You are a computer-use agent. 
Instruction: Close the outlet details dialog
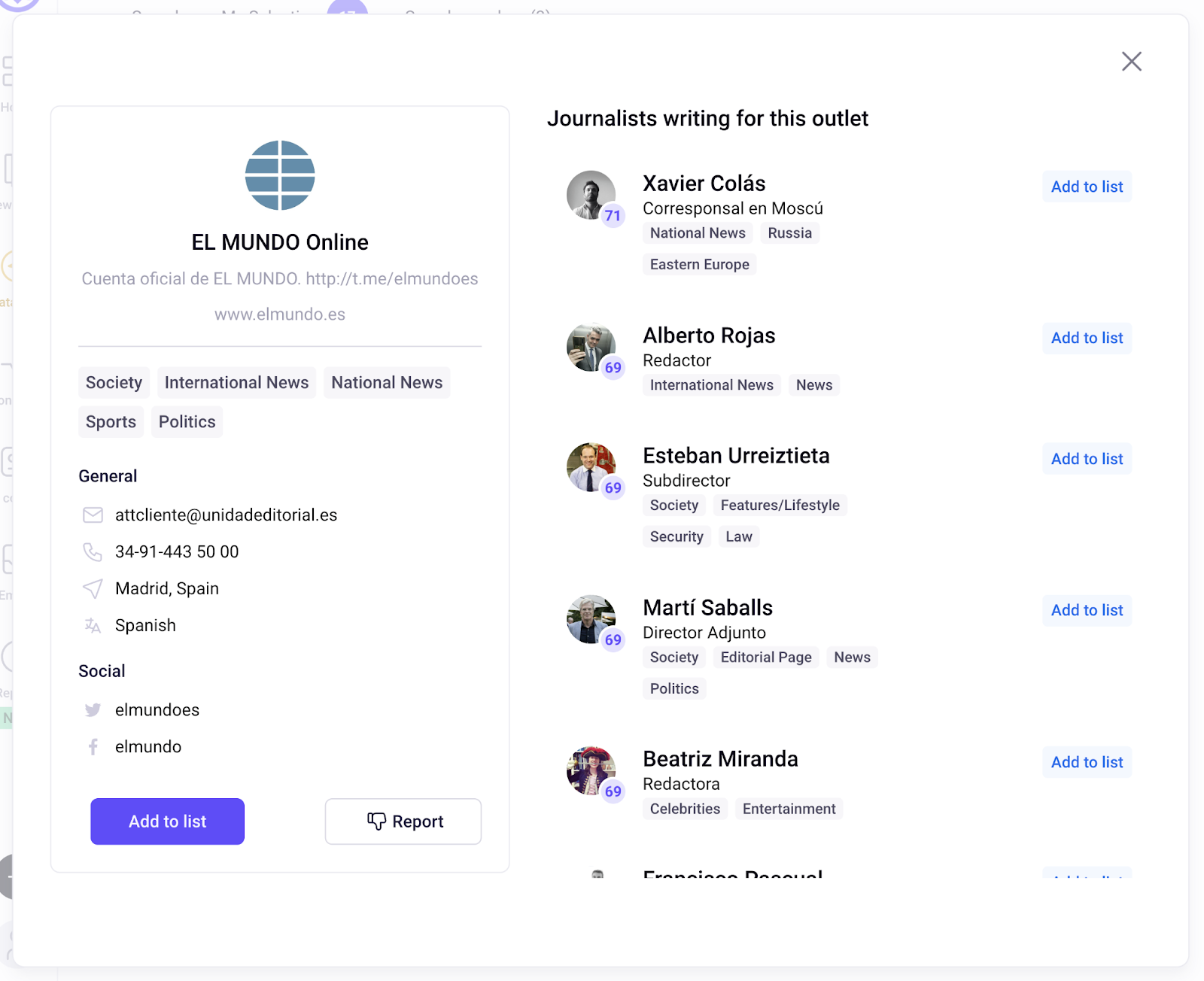tap(1131, 62)
